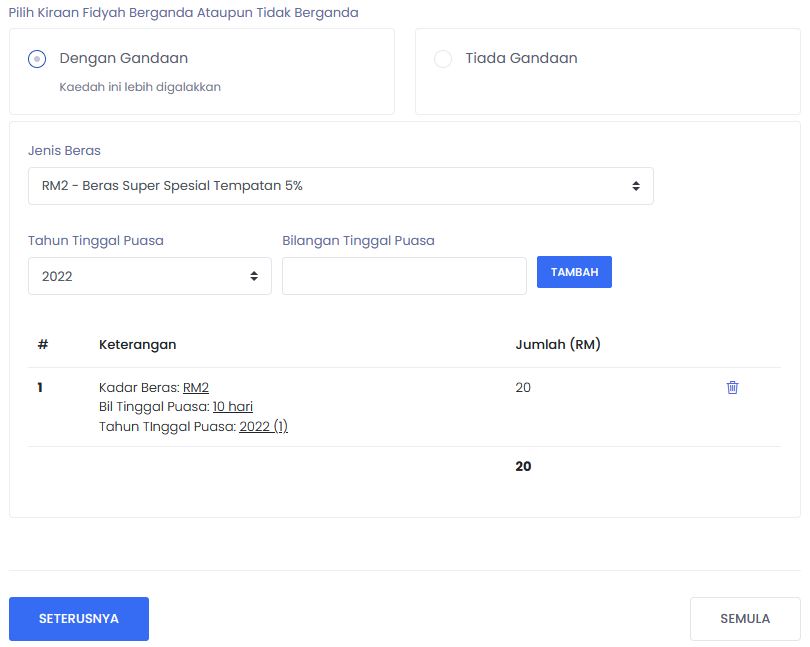Open the Tahun Tinggal Puasa dropdown
810x647 pixels.
click(x=150, y=275)
